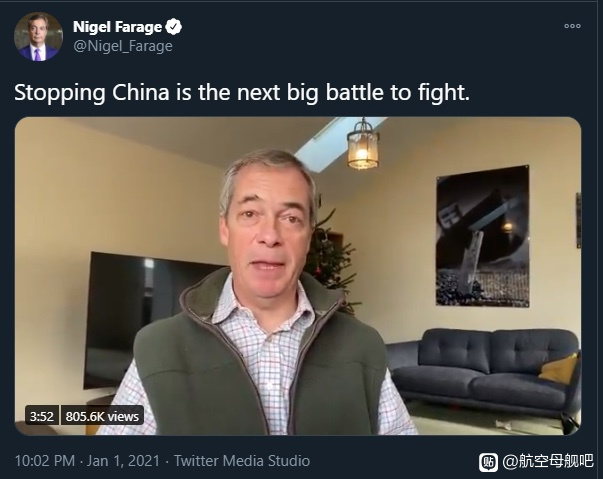Image resolution: width=603 pixels, height=479 pixels.
Task: Click the display name Nigel Farage
Action: [x=118, y=27]
